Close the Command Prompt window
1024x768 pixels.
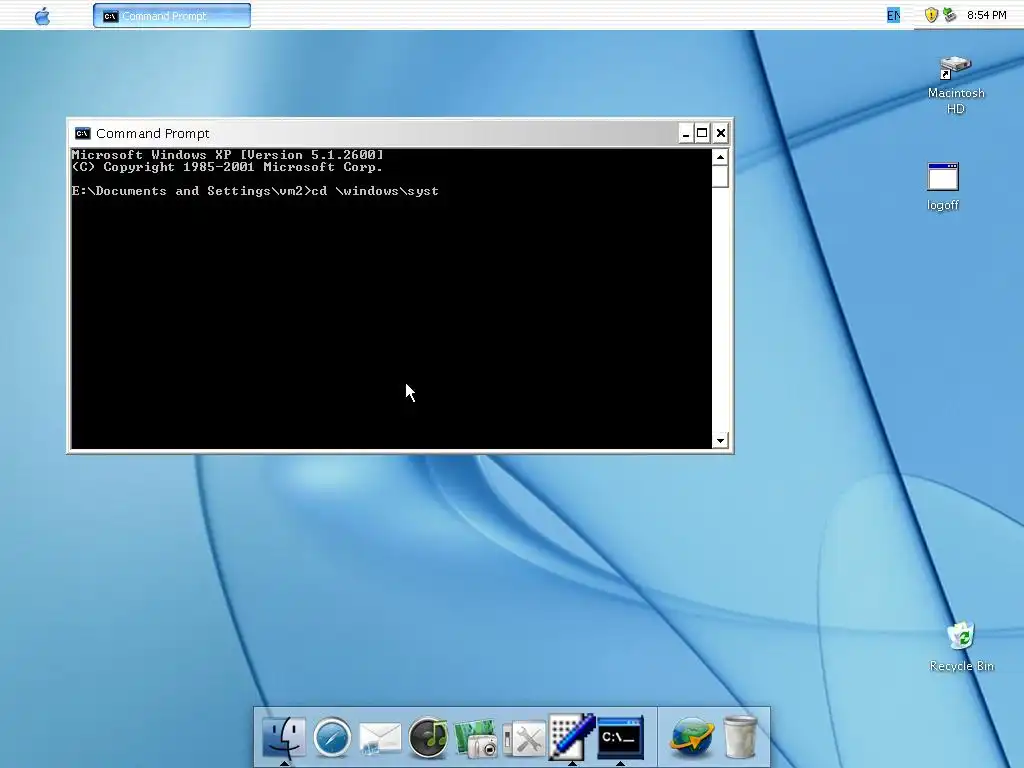pos(720,133)
